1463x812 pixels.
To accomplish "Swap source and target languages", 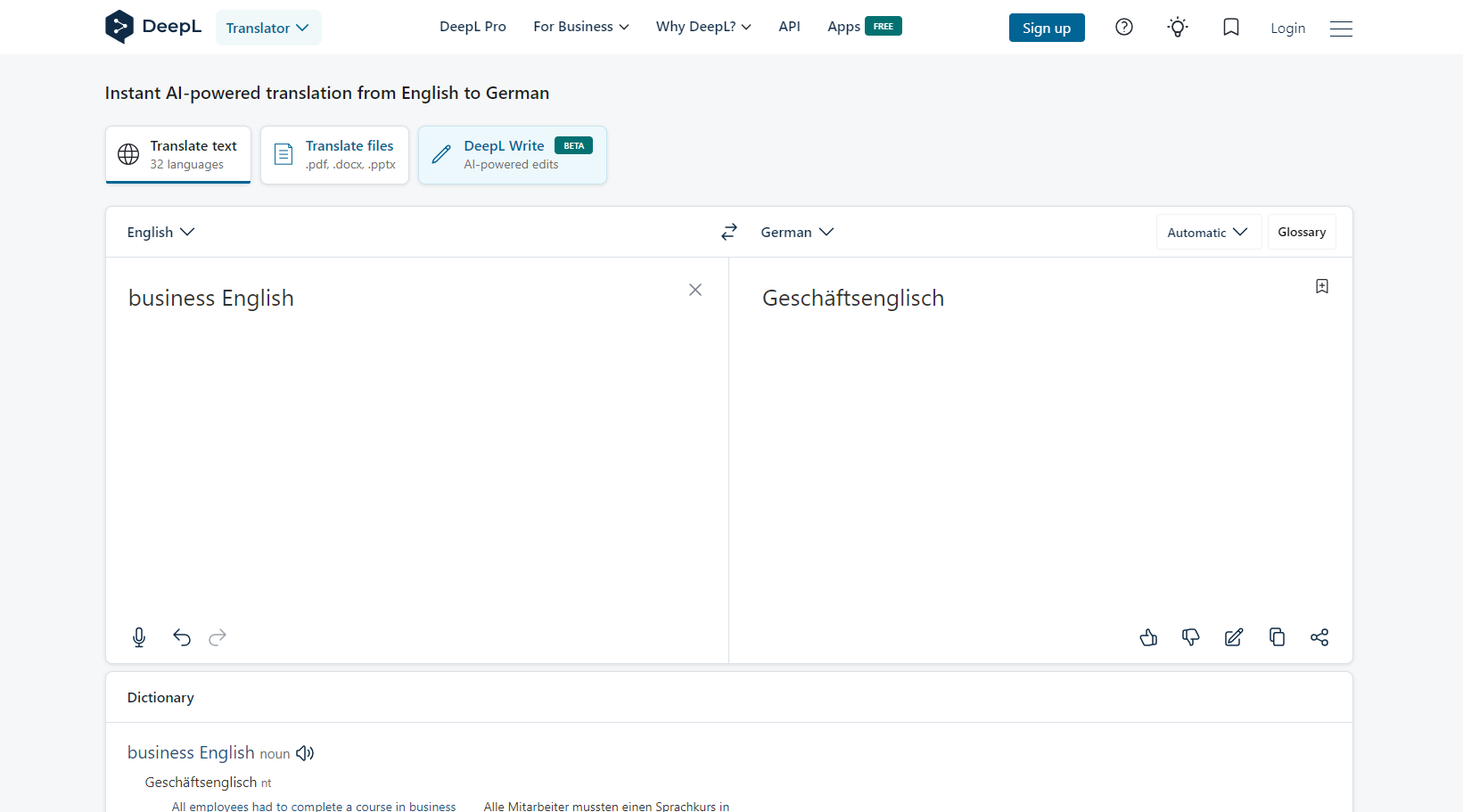I will (x=729, y=232).
